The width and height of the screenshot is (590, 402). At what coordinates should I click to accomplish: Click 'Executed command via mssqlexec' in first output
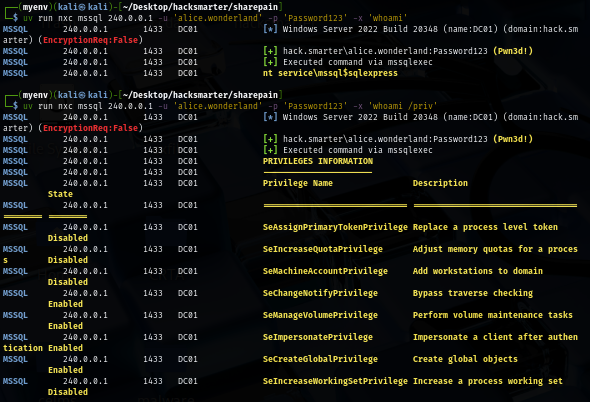(x=358, y=62)
